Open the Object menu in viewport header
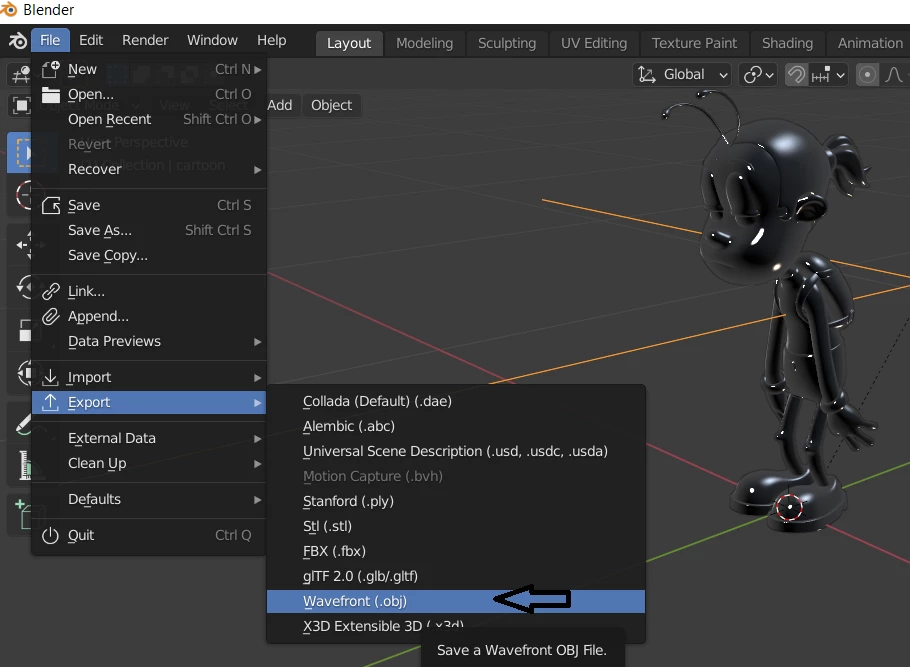The width and height of the screenshot is (910, 667). pos(331,105)
